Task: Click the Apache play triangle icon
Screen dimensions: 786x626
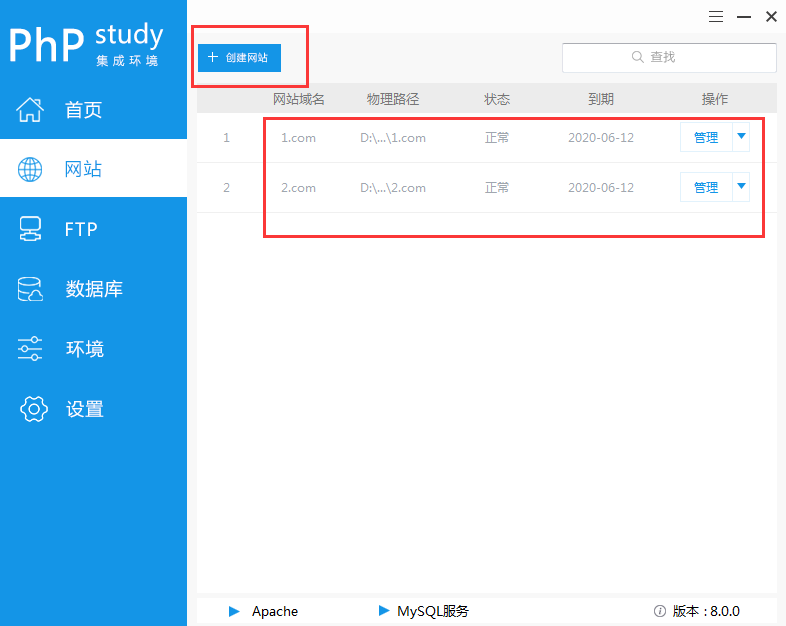Action: point(234,611)
